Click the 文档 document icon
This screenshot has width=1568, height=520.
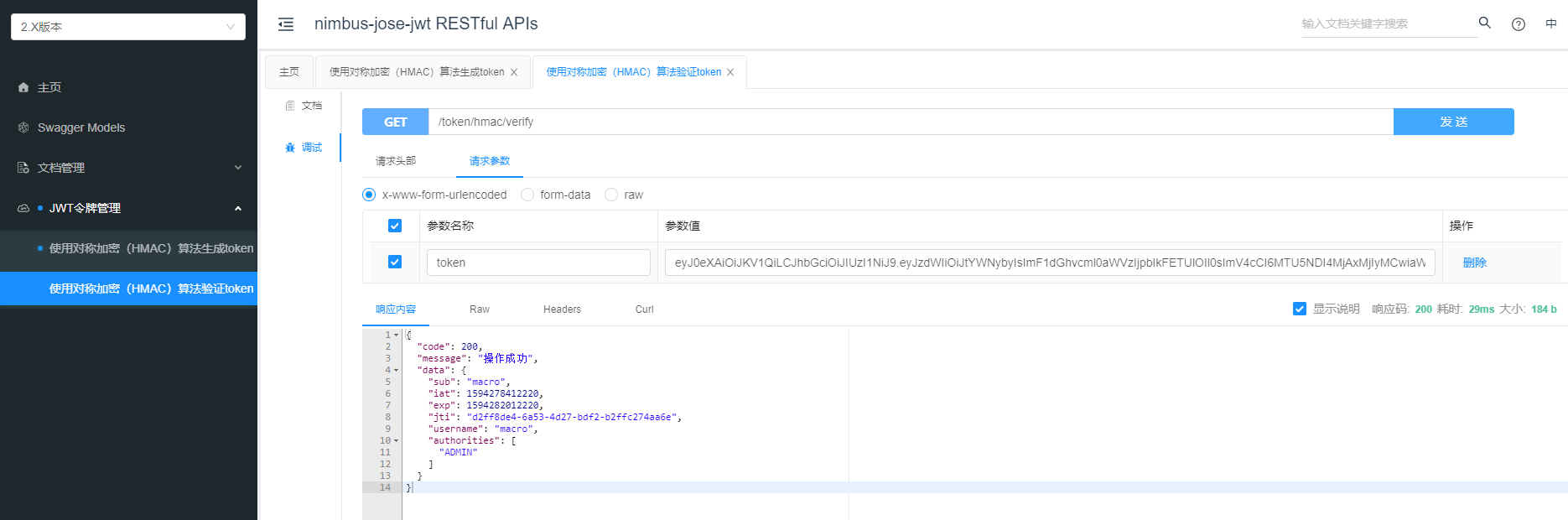(290, 106)
